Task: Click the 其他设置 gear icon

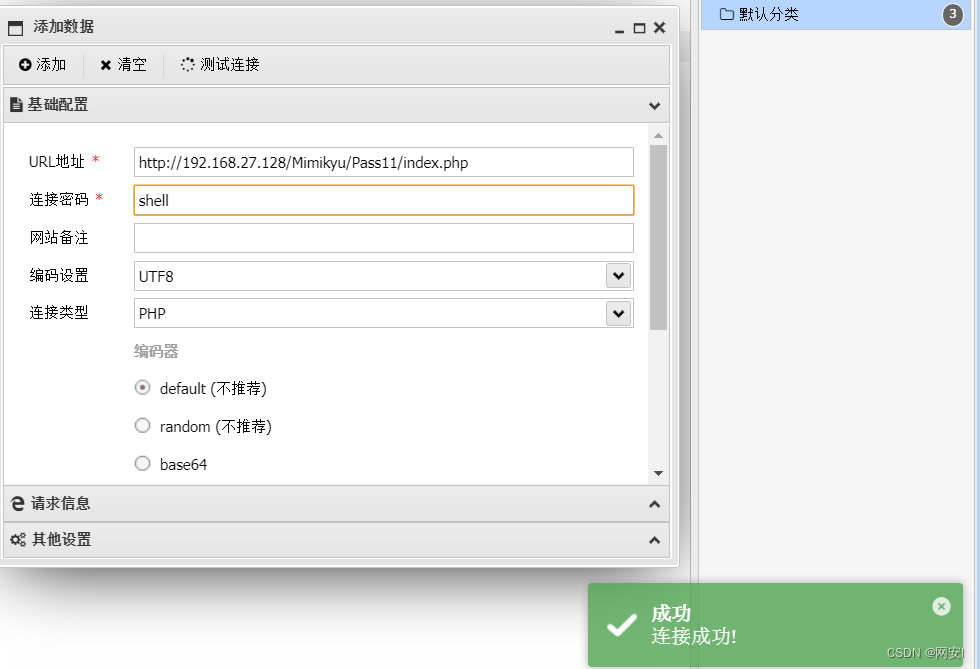Action: tap(17, 540)
